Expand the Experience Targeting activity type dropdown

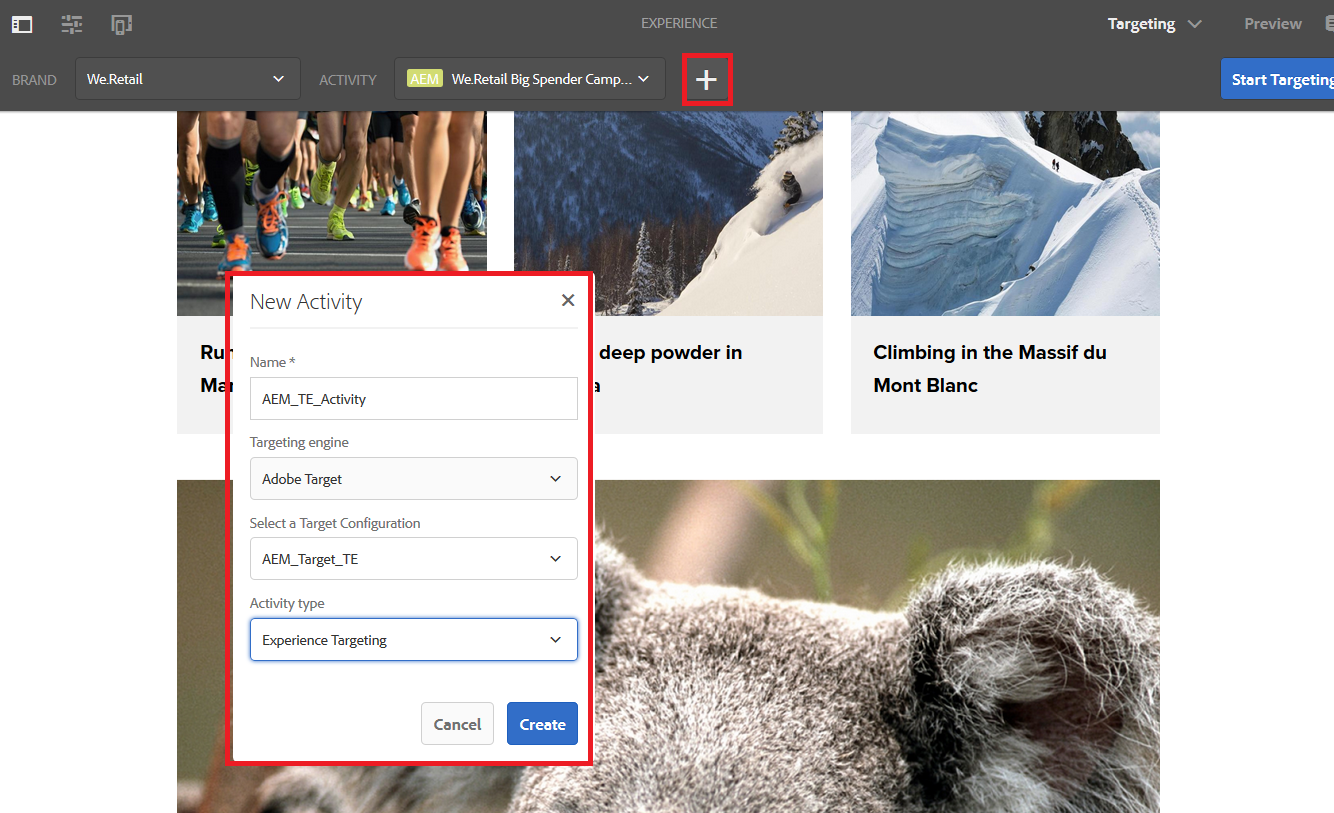[x=414, y=640]
